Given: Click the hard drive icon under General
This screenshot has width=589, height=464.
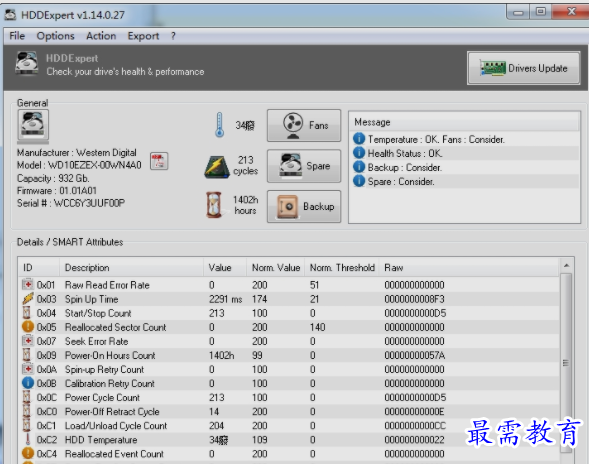Looking at the screenshot, I should click(33, 125).
